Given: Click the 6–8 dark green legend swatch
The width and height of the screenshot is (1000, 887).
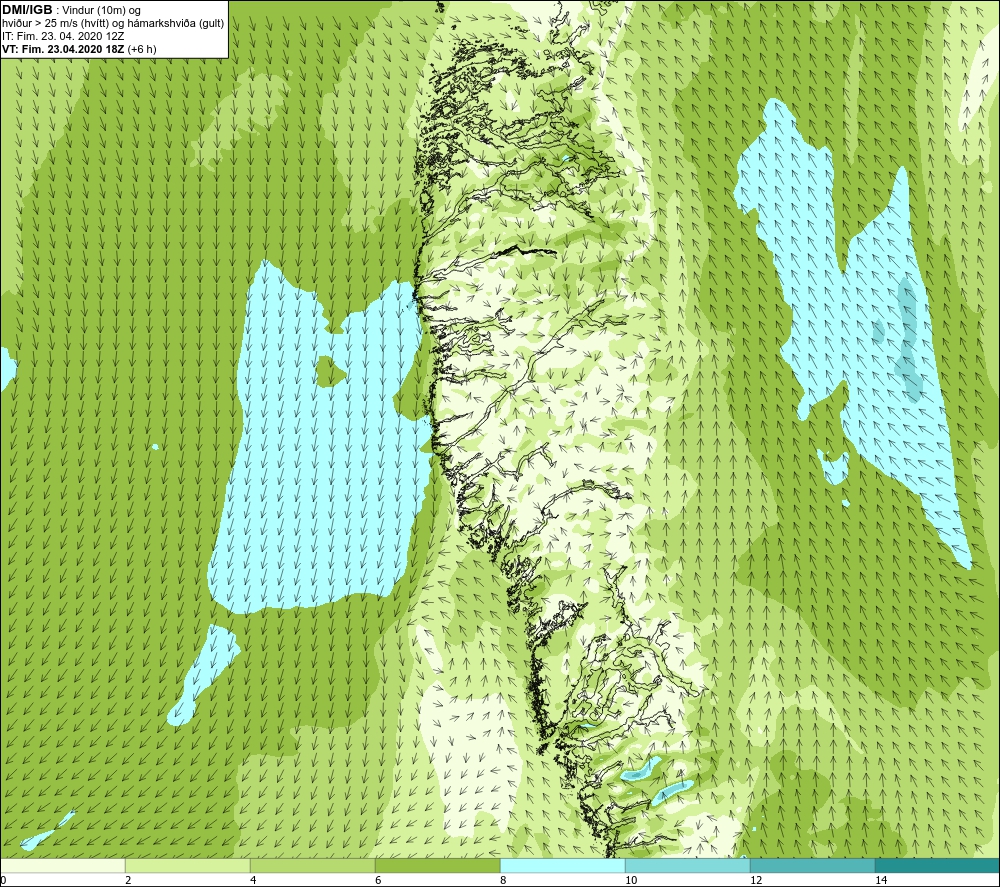Looking at the screenshot, I should click(438, 865).
